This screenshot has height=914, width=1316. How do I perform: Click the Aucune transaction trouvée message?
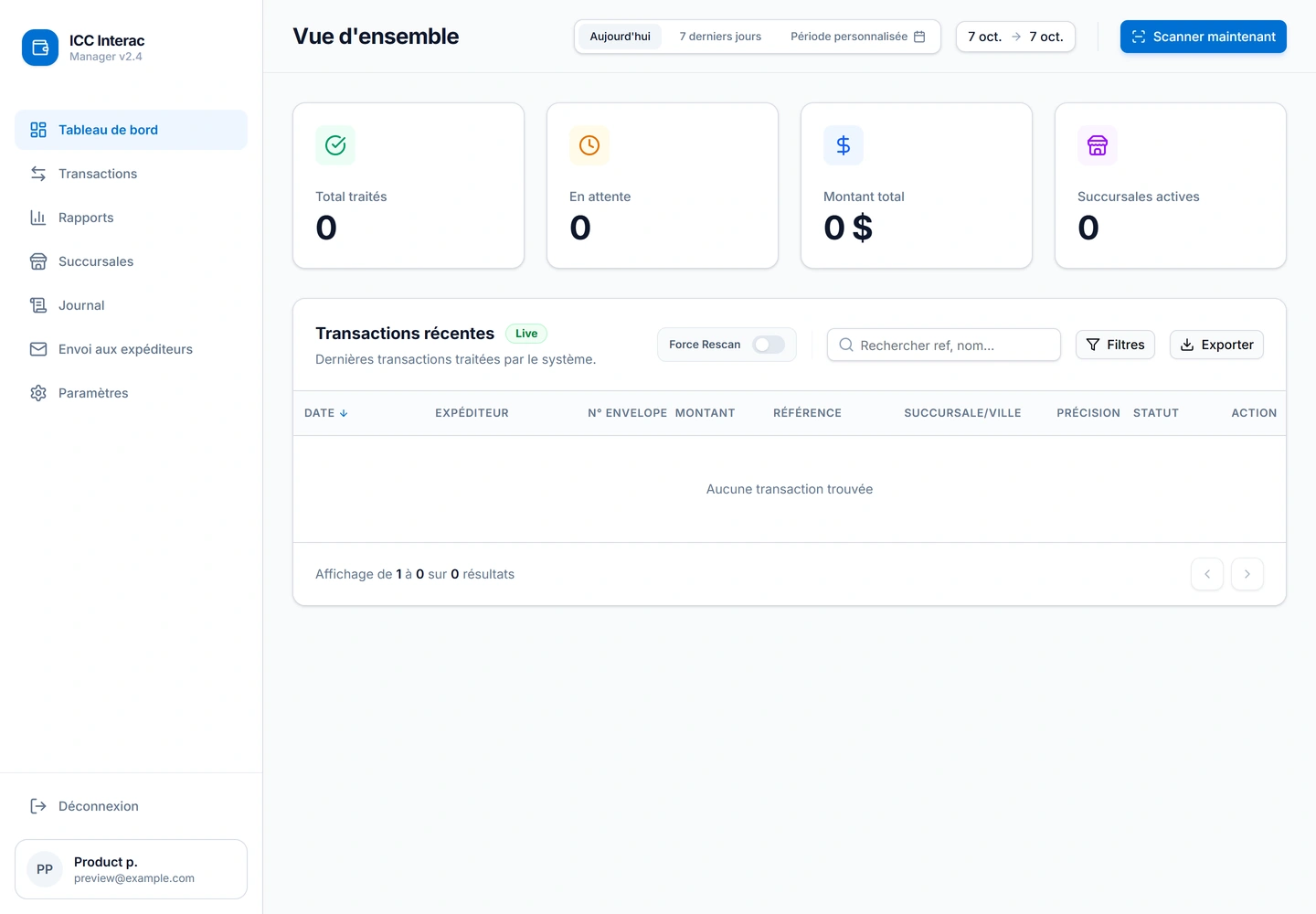(x=790, y=489)
